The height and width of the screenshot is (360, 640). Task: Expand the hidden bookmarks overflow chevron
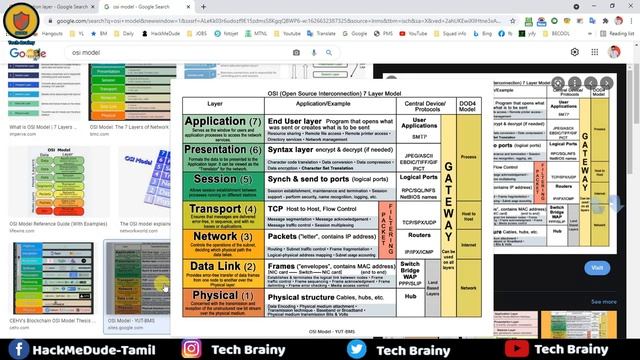click(x=590, y=33)
